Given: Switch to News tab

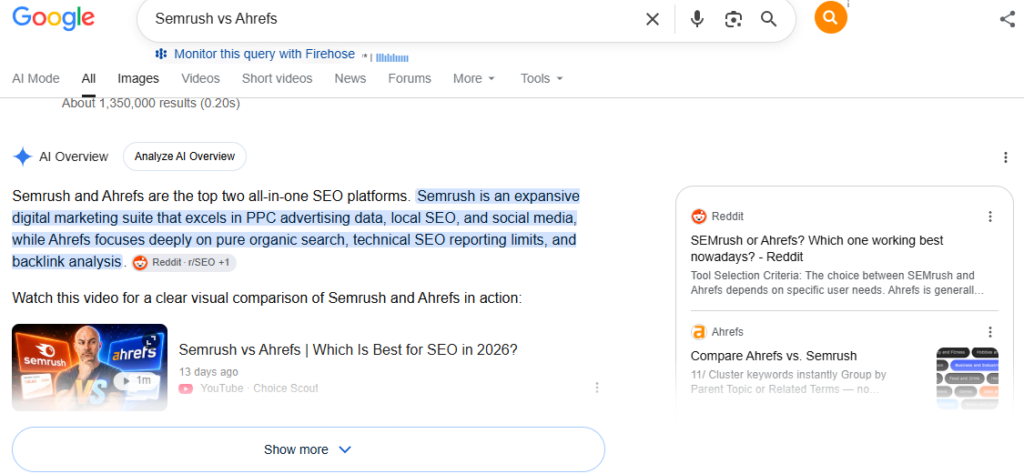Looking at the screenshot, I should pos(350,79).
